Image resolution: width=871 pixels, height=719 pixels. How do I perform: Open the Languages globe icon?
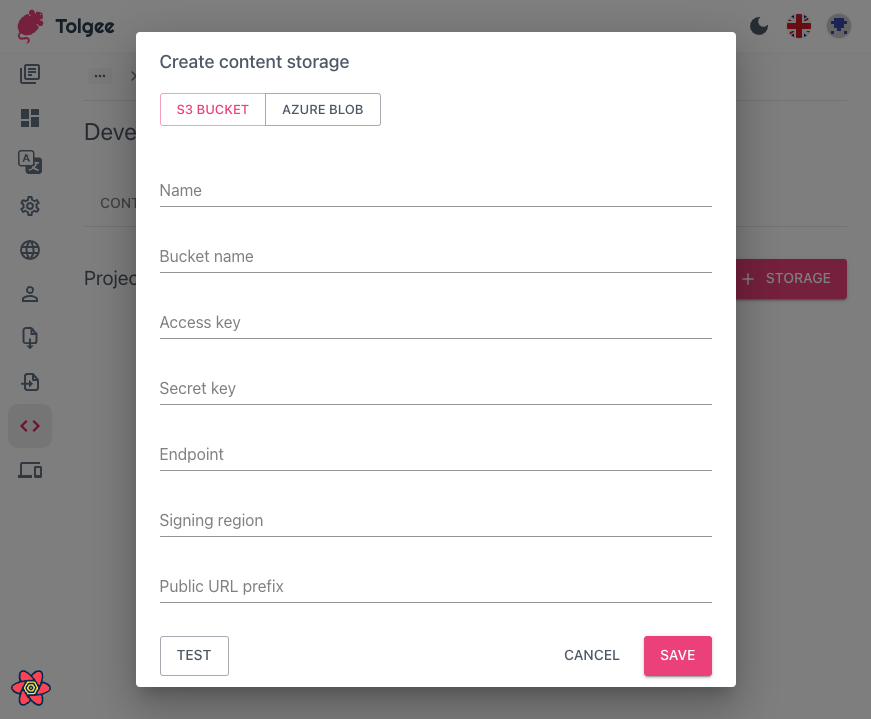30,250
